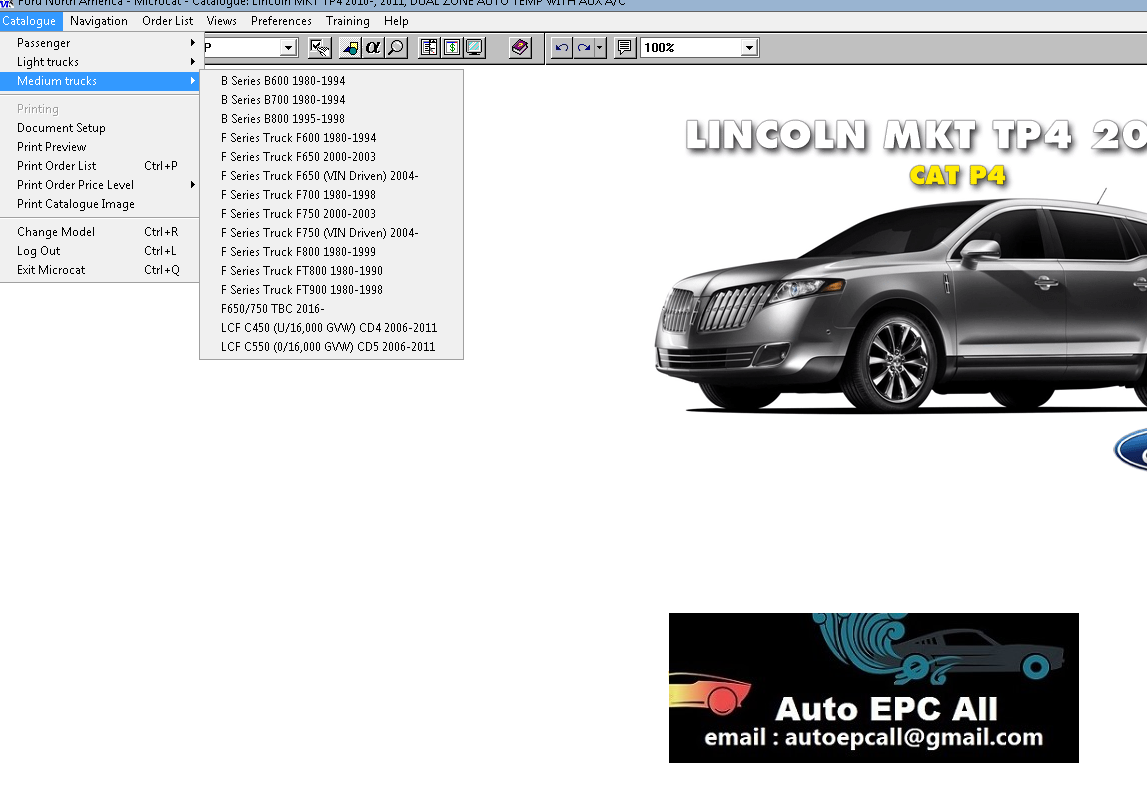Choose Log Out from menu

(x=99, y=251)
